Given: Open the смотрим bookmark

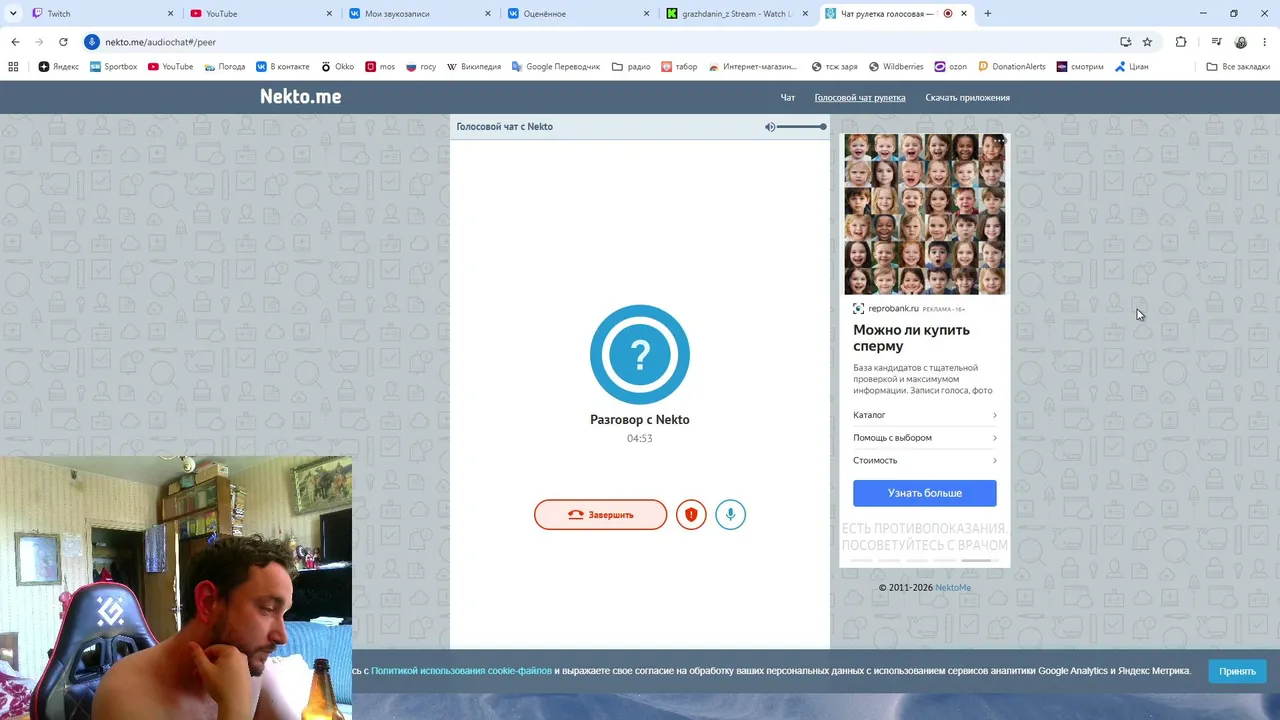Looking at the screenshot, I should [x=1080, y=67].
